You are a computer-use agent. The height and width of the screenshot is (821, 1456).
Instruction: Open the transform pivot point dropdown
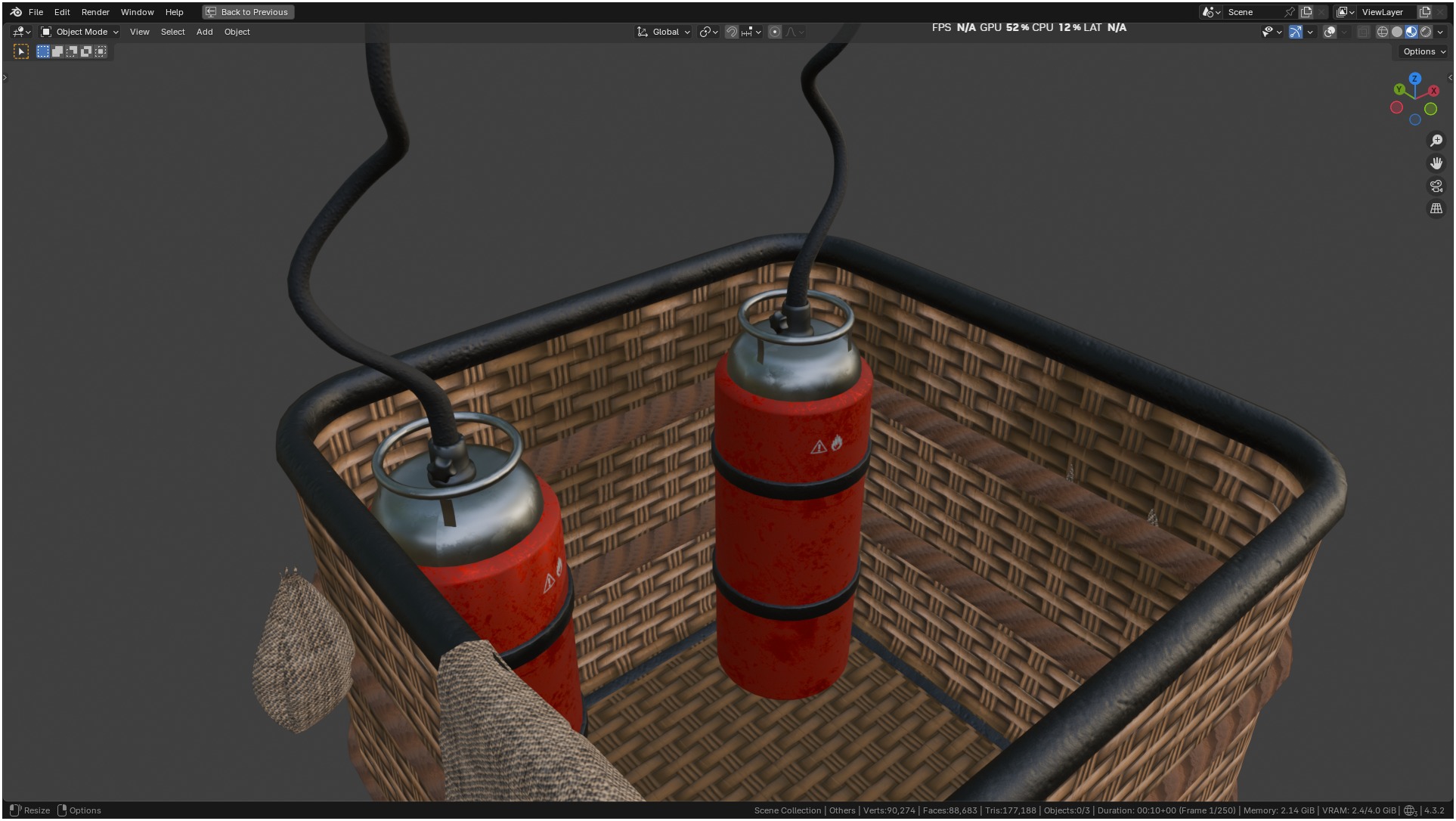click(708, 32)
